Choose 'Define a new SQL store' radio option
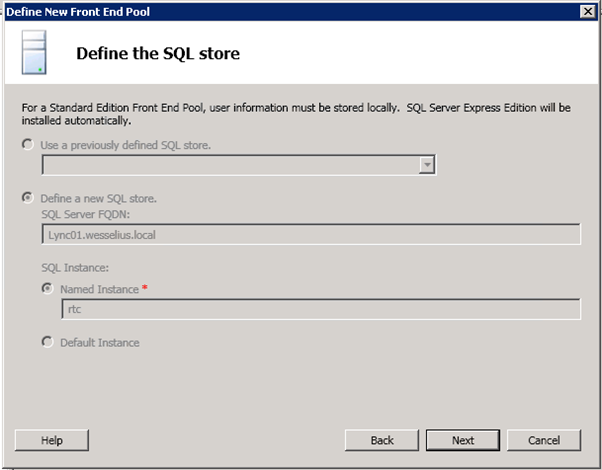Image resolution: width=602 pixels, height=470 pixels. click(27, 198)
